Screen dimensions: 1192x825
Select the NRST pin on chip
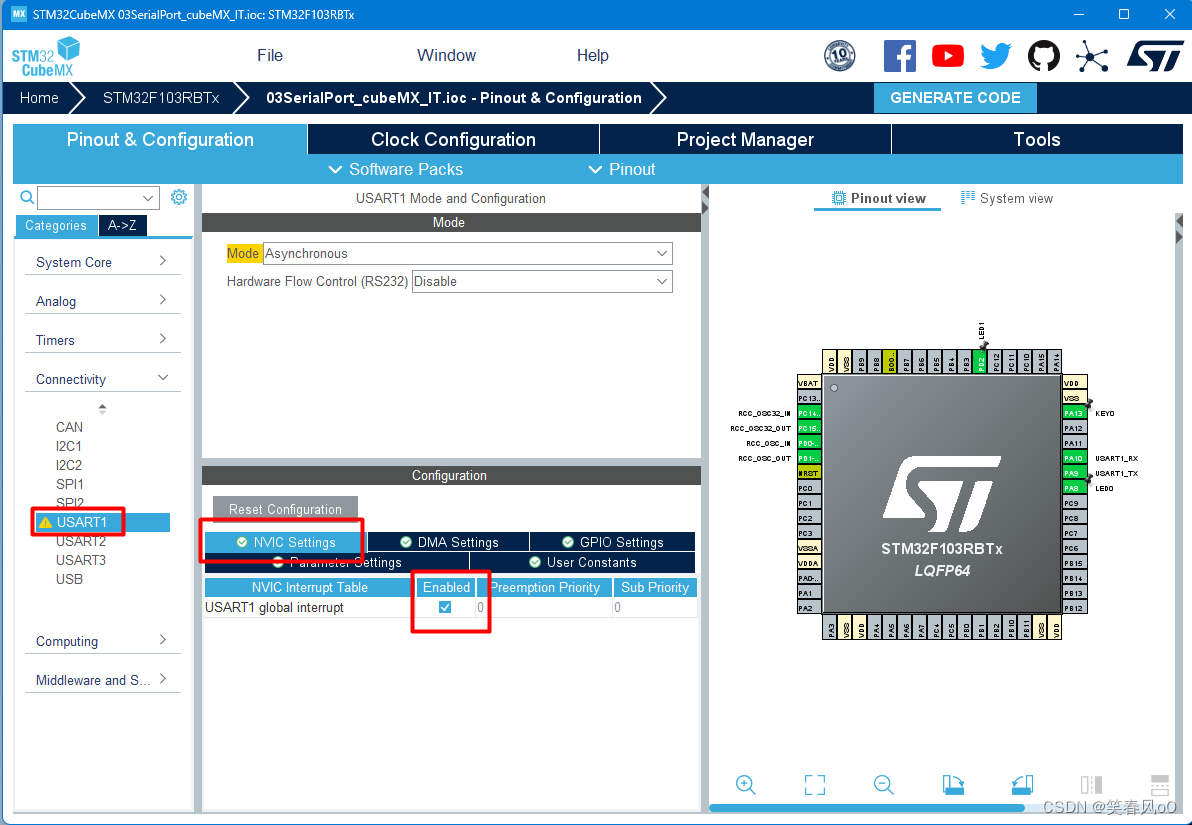pyautogui.click(x=809, y=473)
